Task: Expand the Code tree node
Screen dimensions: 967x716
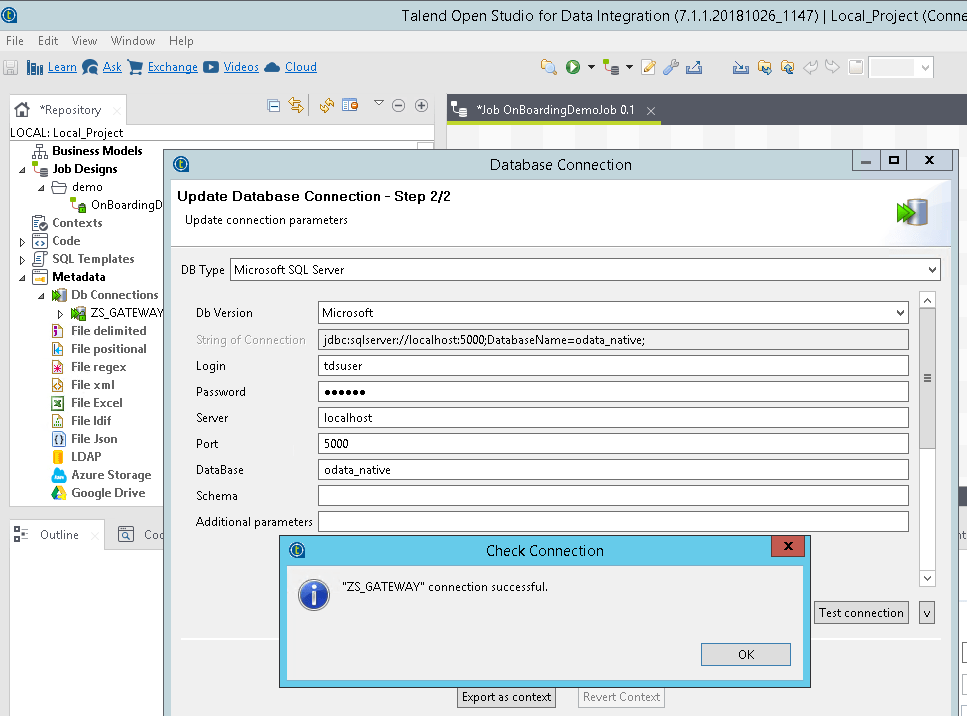Action: (22, 242)
